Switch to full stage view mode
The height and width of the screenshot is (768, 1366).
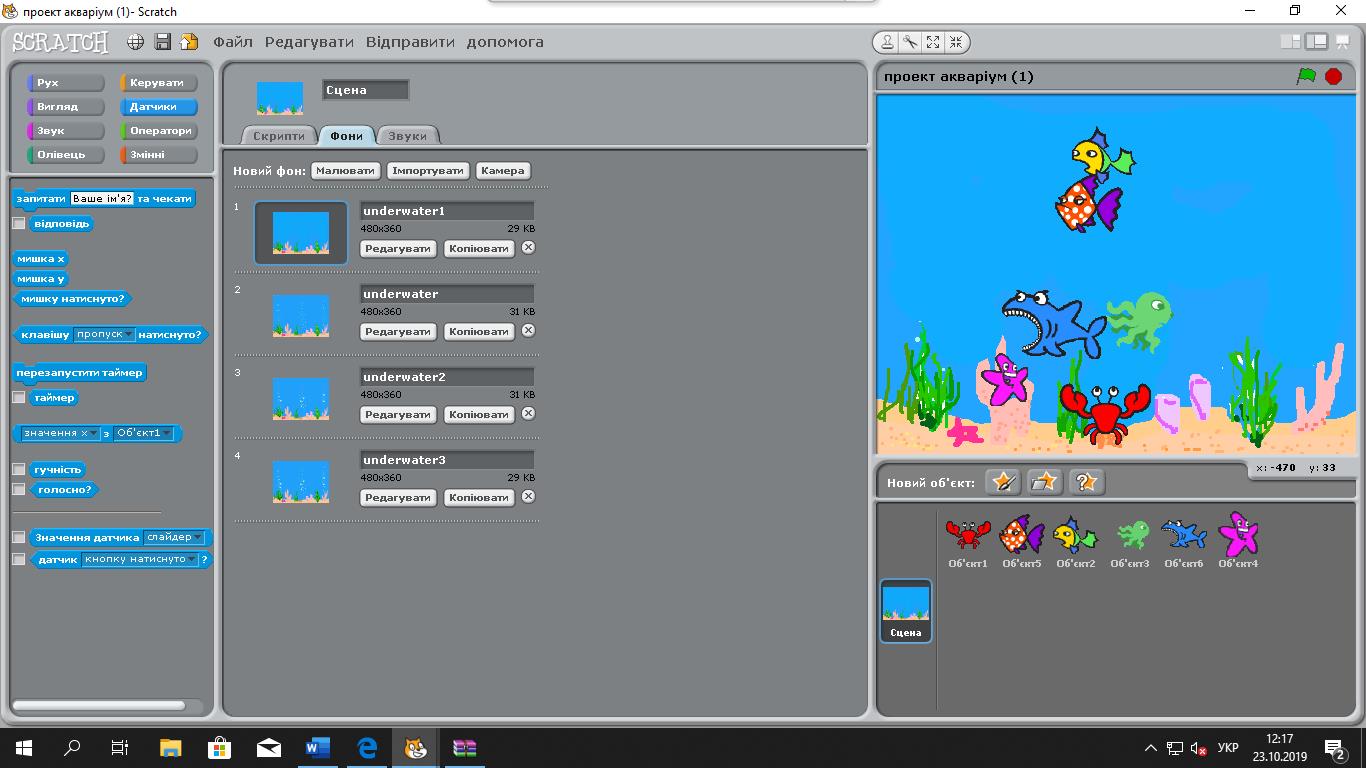click(x=1317, y=42)
